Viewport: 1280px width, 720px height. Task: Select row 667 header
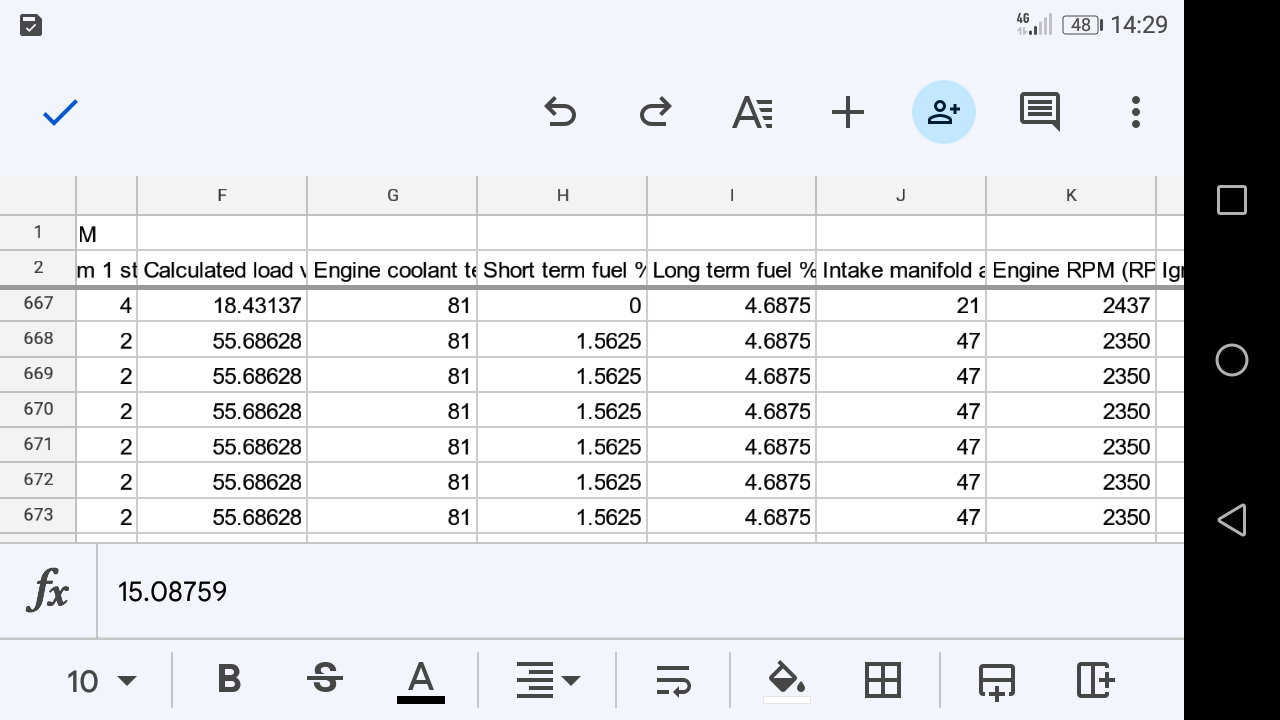(38, 304)
